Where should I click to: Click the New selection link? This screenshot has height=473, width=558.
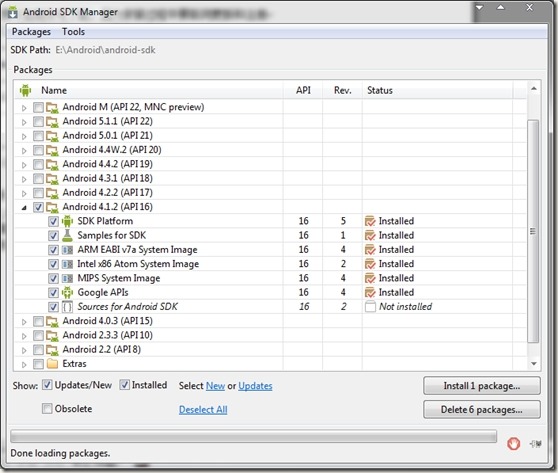coord(215,386)
